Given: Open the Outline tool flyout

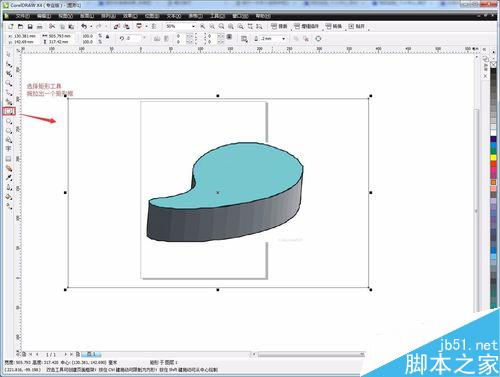Looking at the screenshot, I should pyautogui.click(x=9, y=187).
